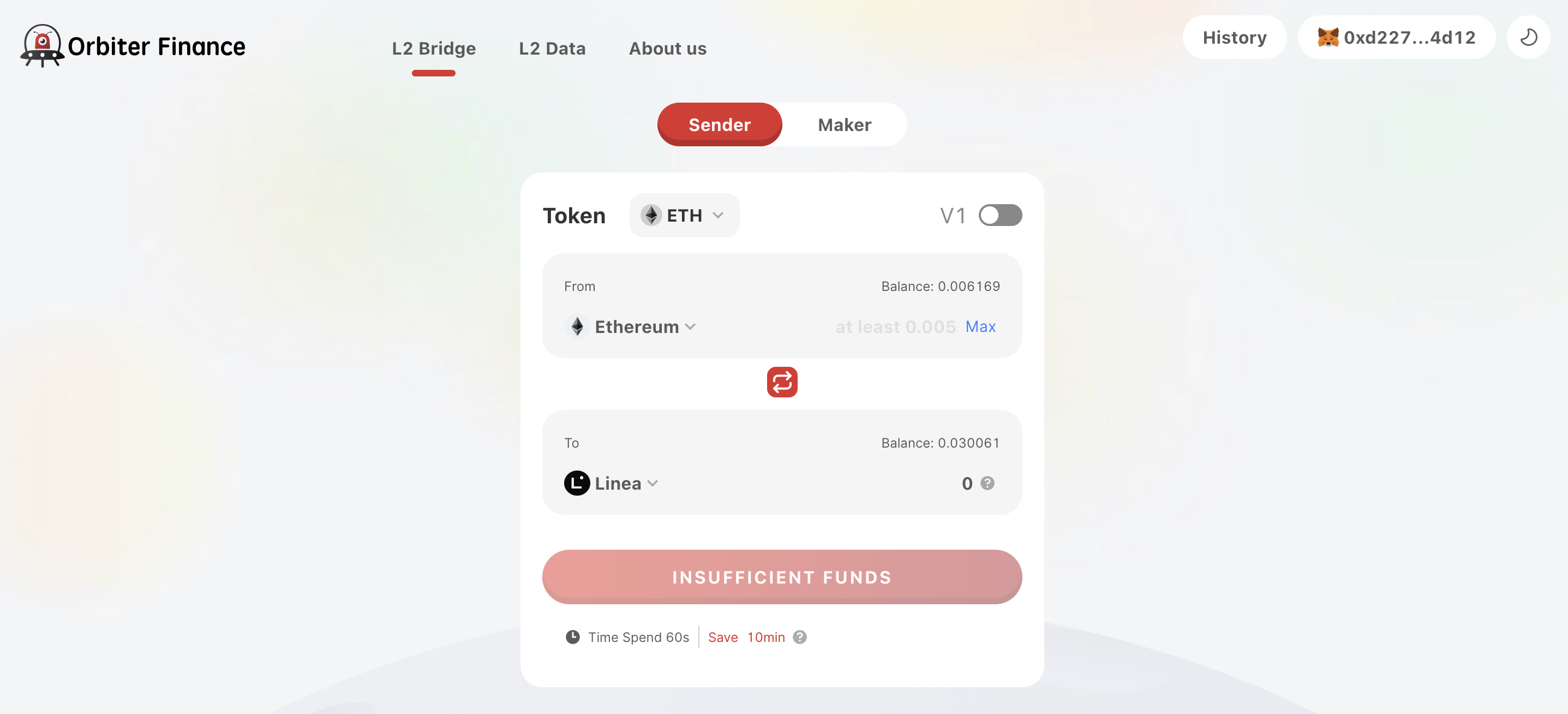Click the ETH token selector icon
This screenshot has width=1568, height=714.
pyautogui.click(x=684, y=214)
